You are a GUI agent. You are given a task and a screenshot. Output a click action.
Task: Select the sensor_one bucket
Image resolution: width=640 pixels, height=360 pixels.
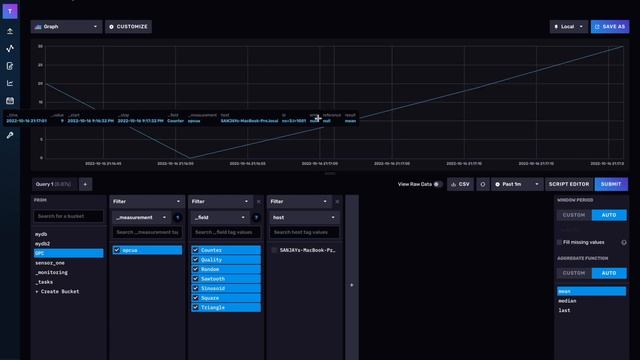click(69, 263)
